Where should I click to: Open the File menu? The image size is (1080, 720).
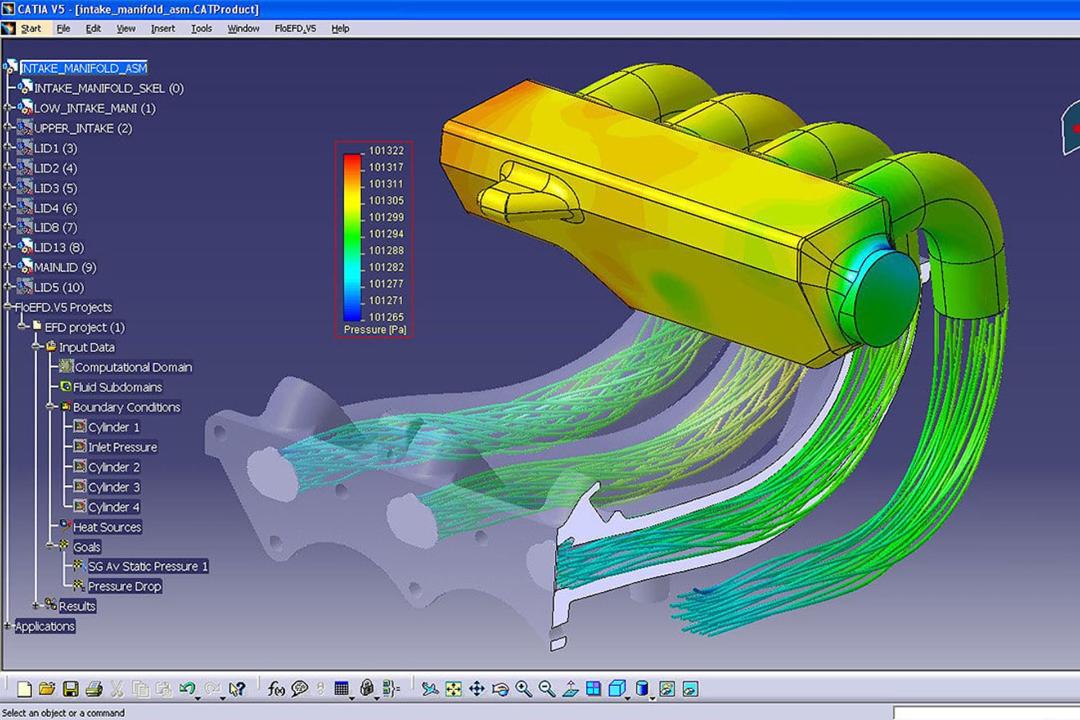point(63,28)
